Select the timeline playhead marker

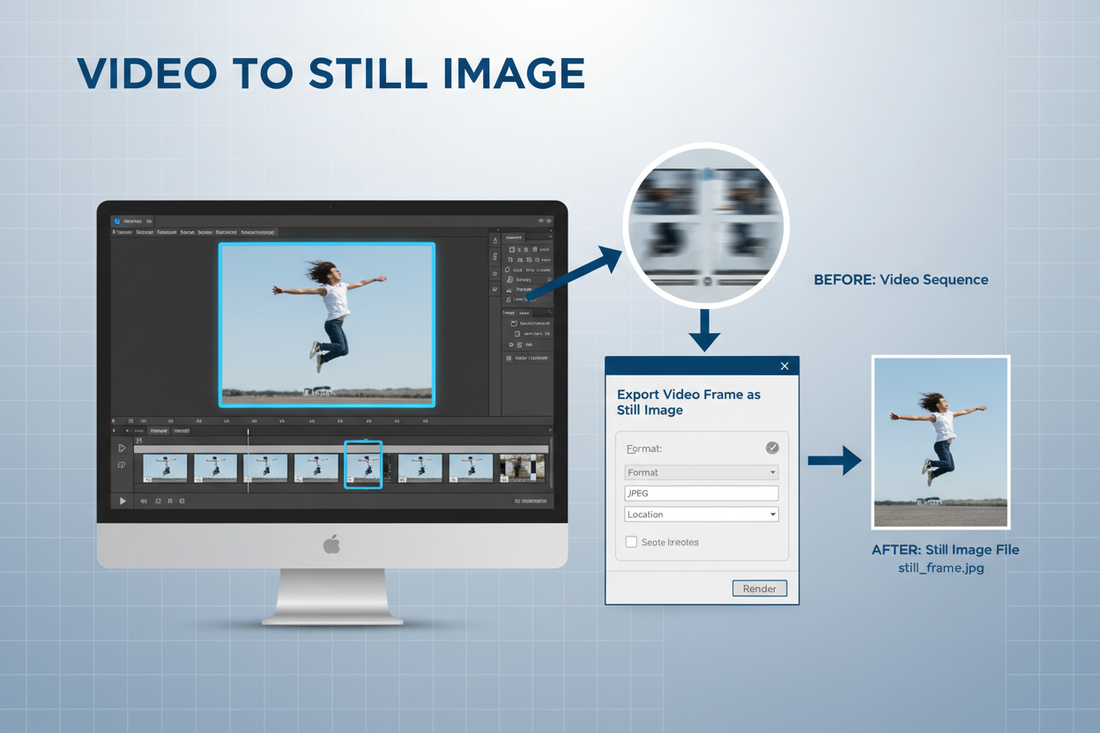(x=248, y=432)
